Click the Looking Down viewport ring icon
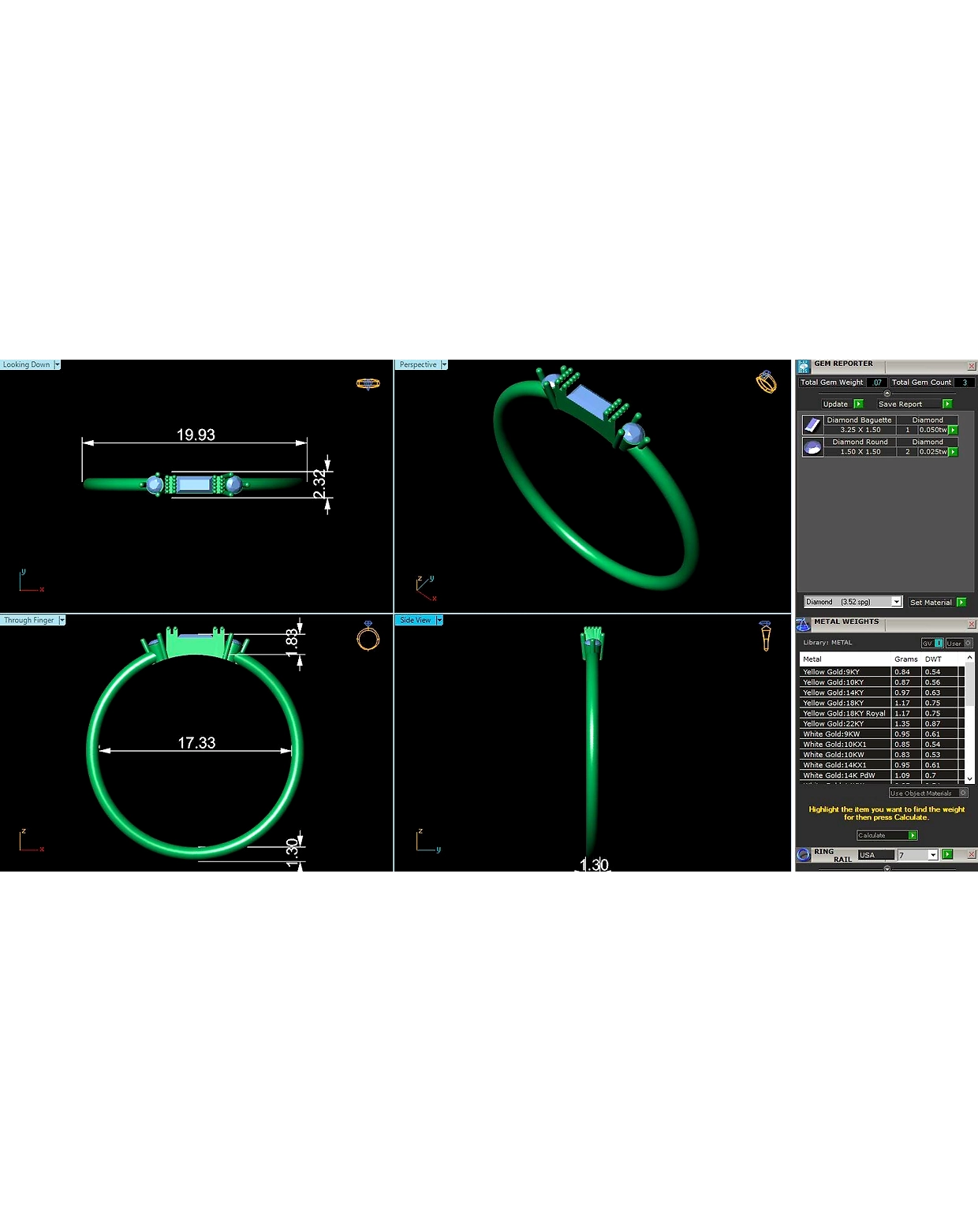This screenshot has height=1232, width=978. (x=368, y=383)
